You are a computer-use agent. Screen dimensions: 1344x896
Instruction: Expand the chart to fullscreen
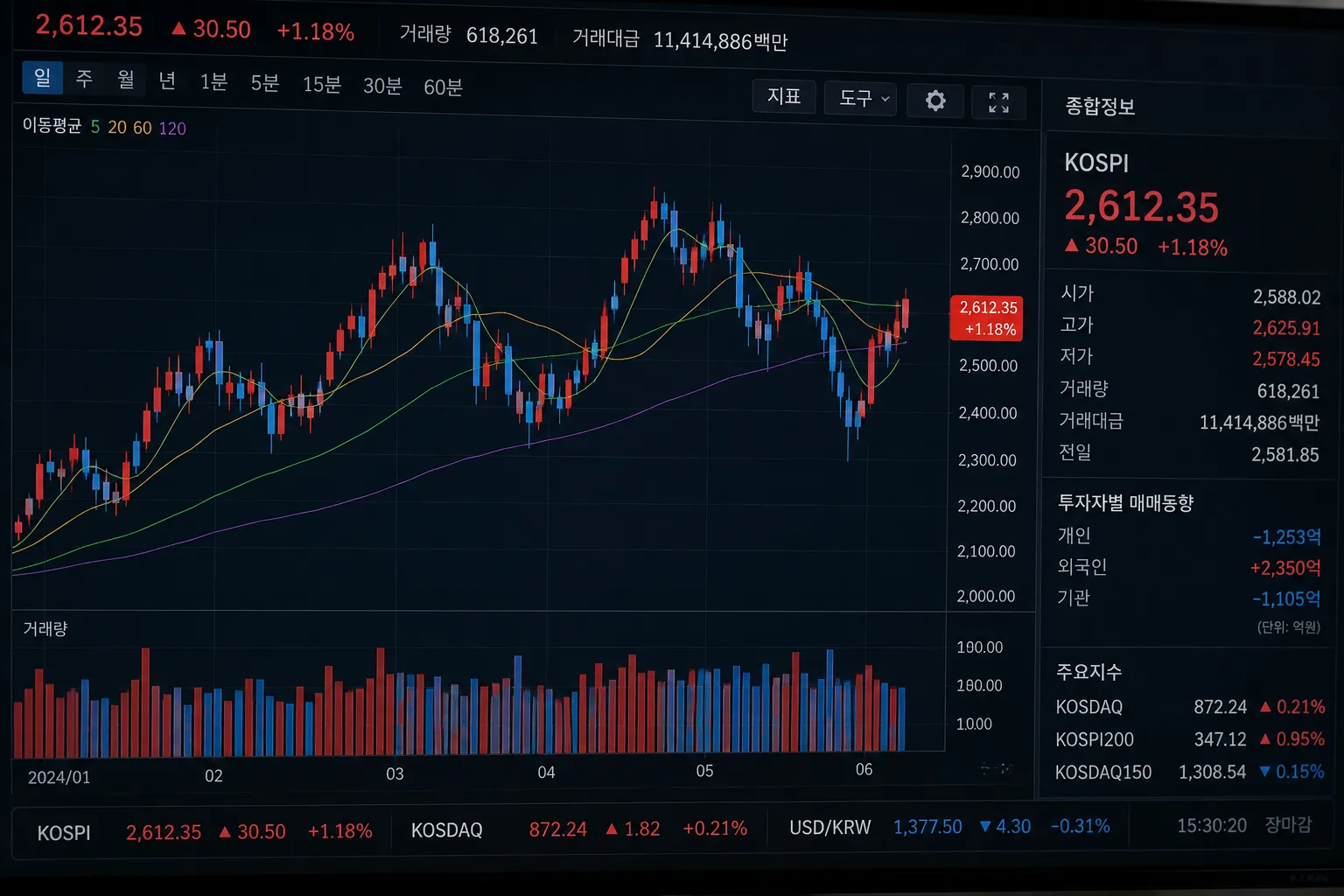[x=998, y=102]
